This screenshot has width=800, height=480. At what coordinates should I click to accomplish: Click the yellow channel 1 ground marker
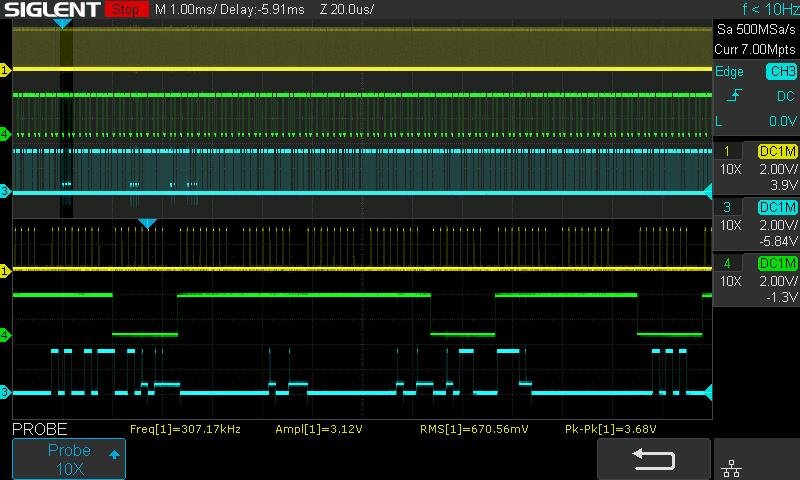(x=5, y=70)
